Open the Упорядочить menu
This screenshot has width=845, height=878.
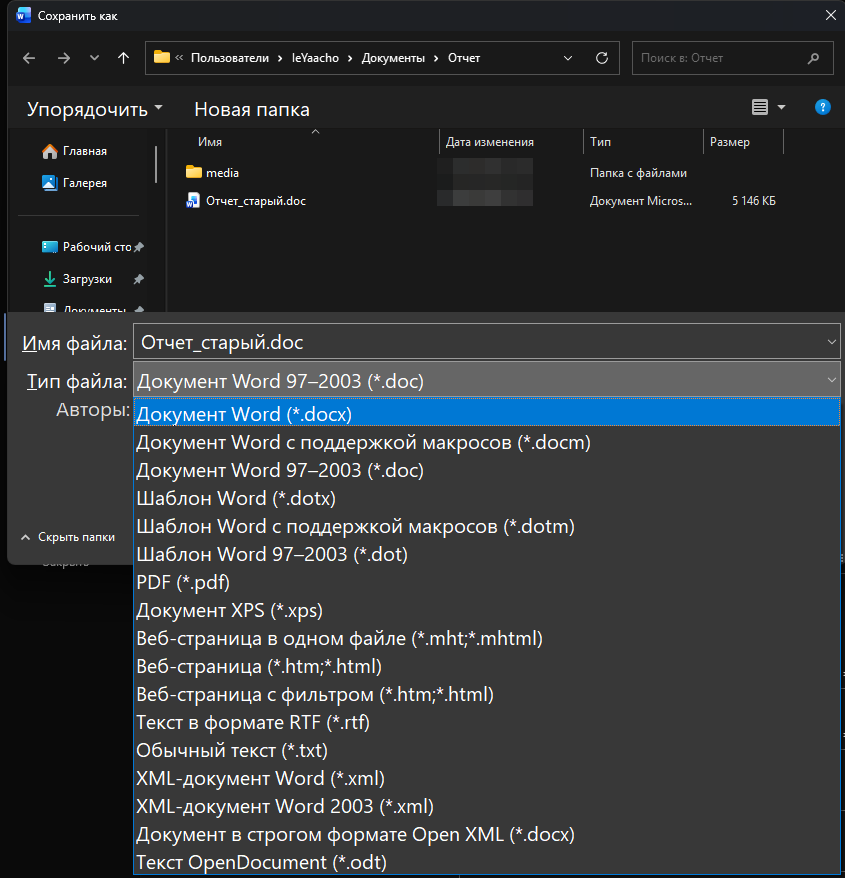[x=95, y=109]
